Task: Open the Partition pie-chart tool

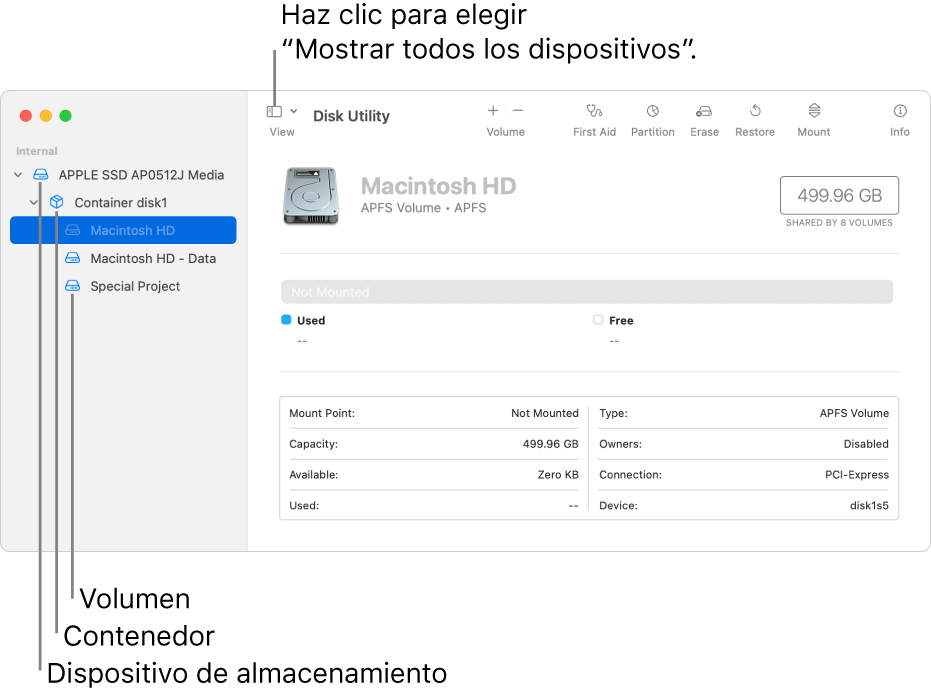Action: pos(653,111)
